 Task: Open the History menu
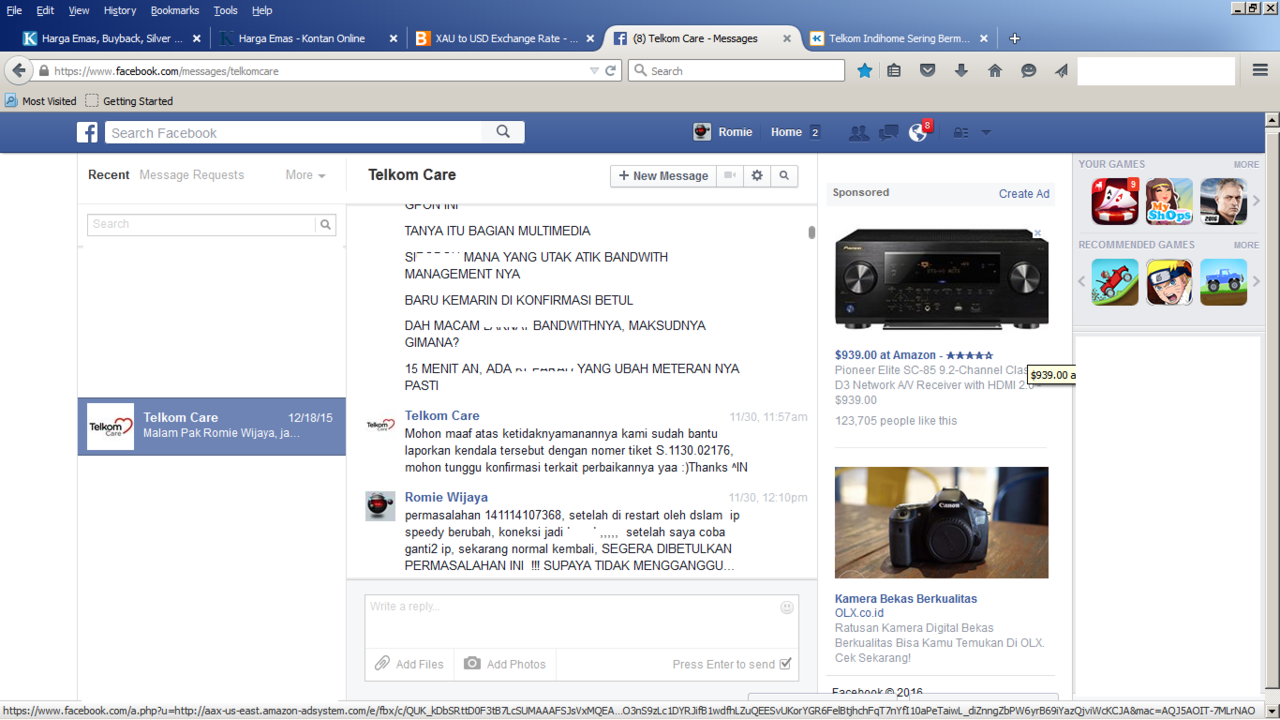pos(119,10)
